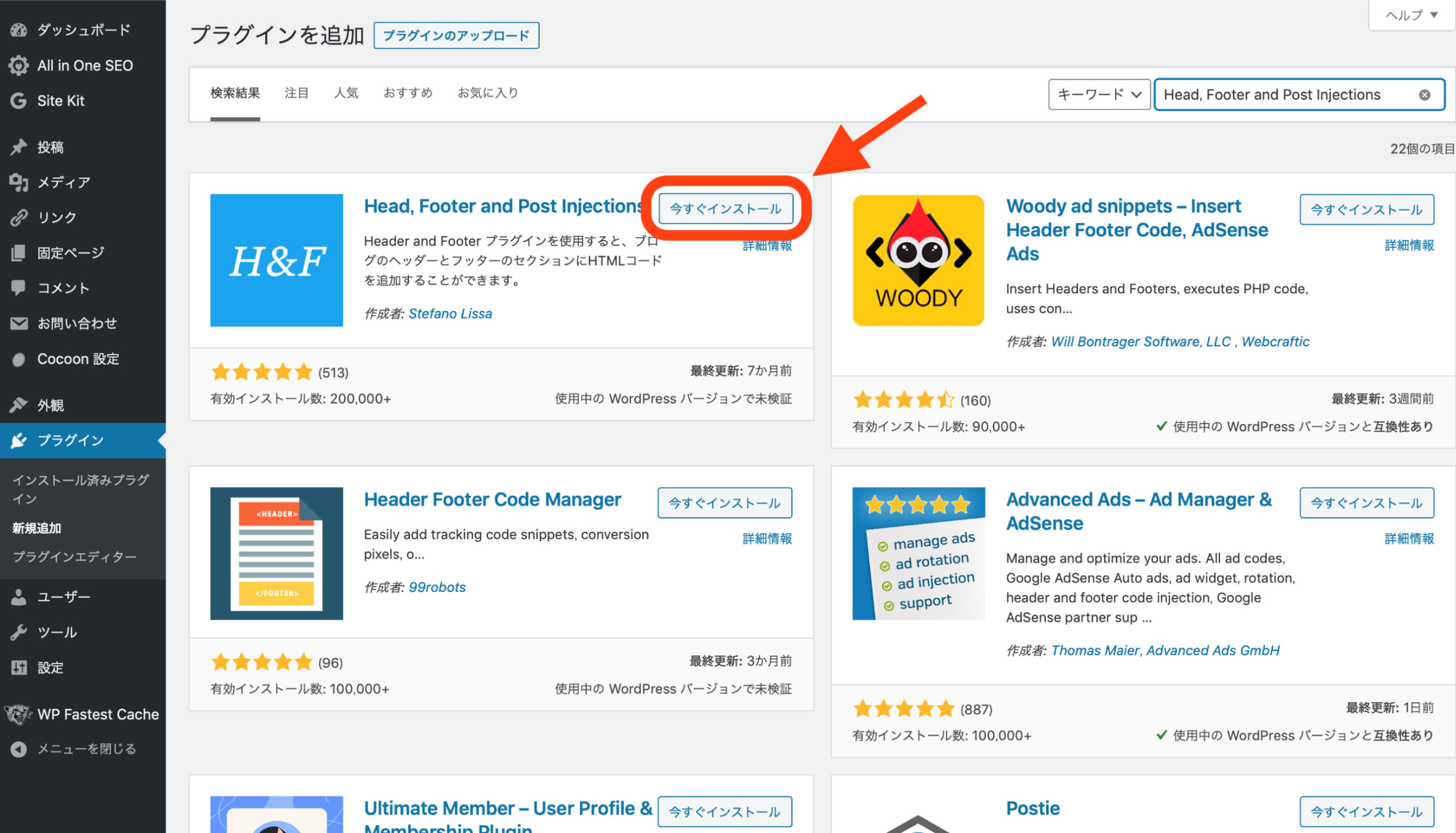Open Woody ad snippets title link
This screenshot has width=1456, height=833.
1137,229
